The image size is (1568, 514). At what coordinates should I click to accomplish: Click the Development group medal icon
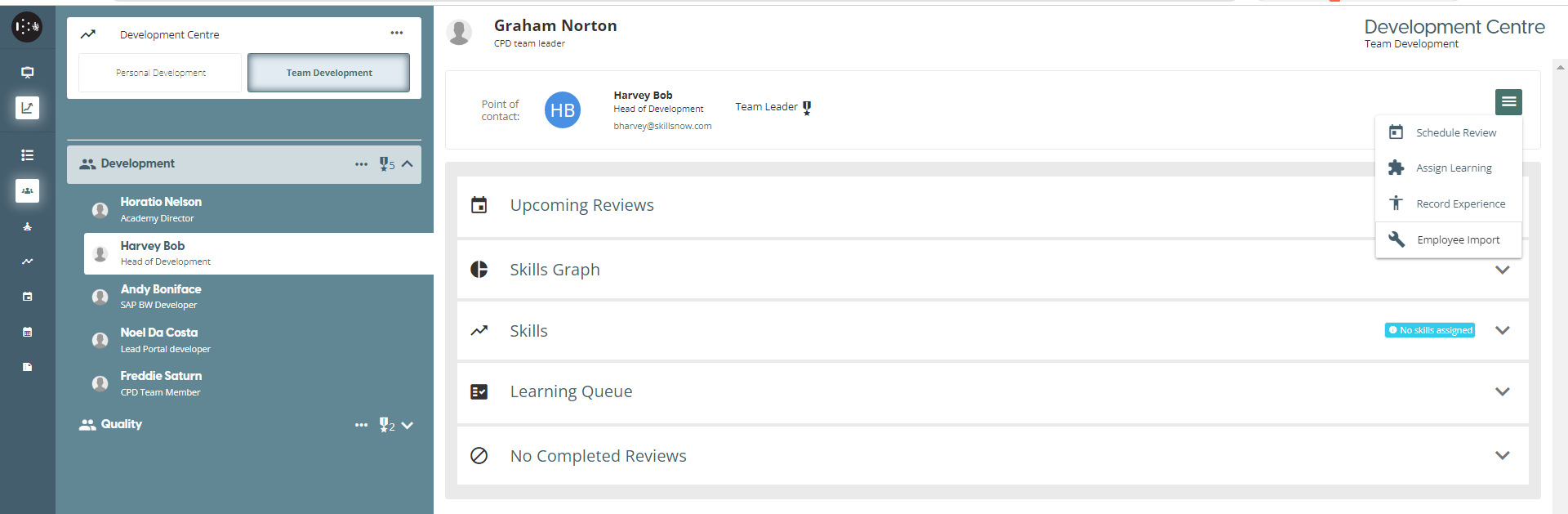tap(385, 163)
